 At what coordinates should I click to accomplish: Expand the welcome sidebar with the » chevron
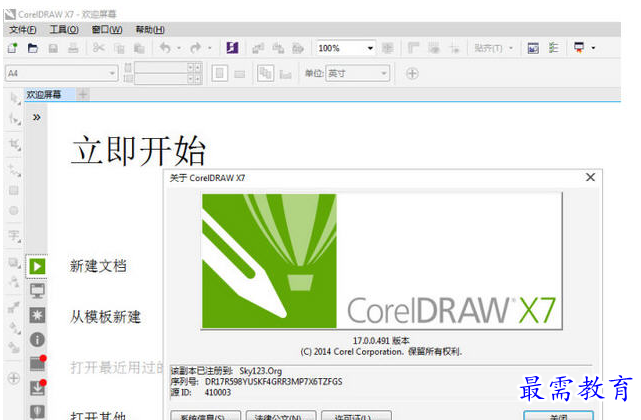pos(37,118)
